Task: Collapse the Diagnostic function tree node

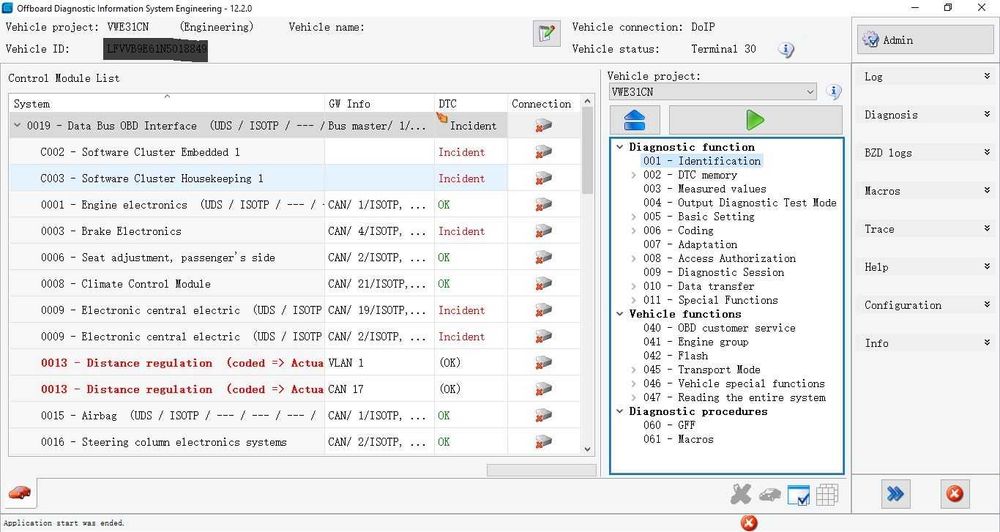Action: pyautogui.click(x=619, y=147)
